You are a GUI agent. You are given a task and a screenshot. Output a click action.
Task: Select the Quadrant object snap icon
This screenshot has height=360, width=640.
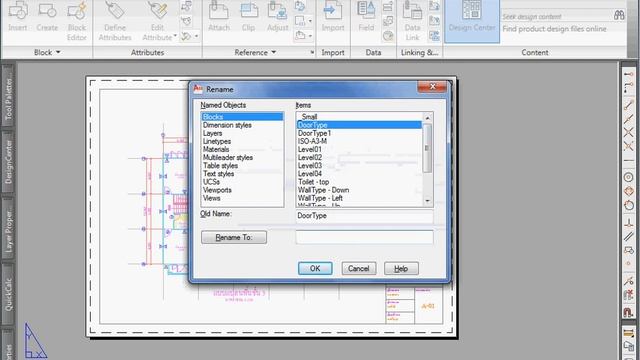tap(629, 191)
